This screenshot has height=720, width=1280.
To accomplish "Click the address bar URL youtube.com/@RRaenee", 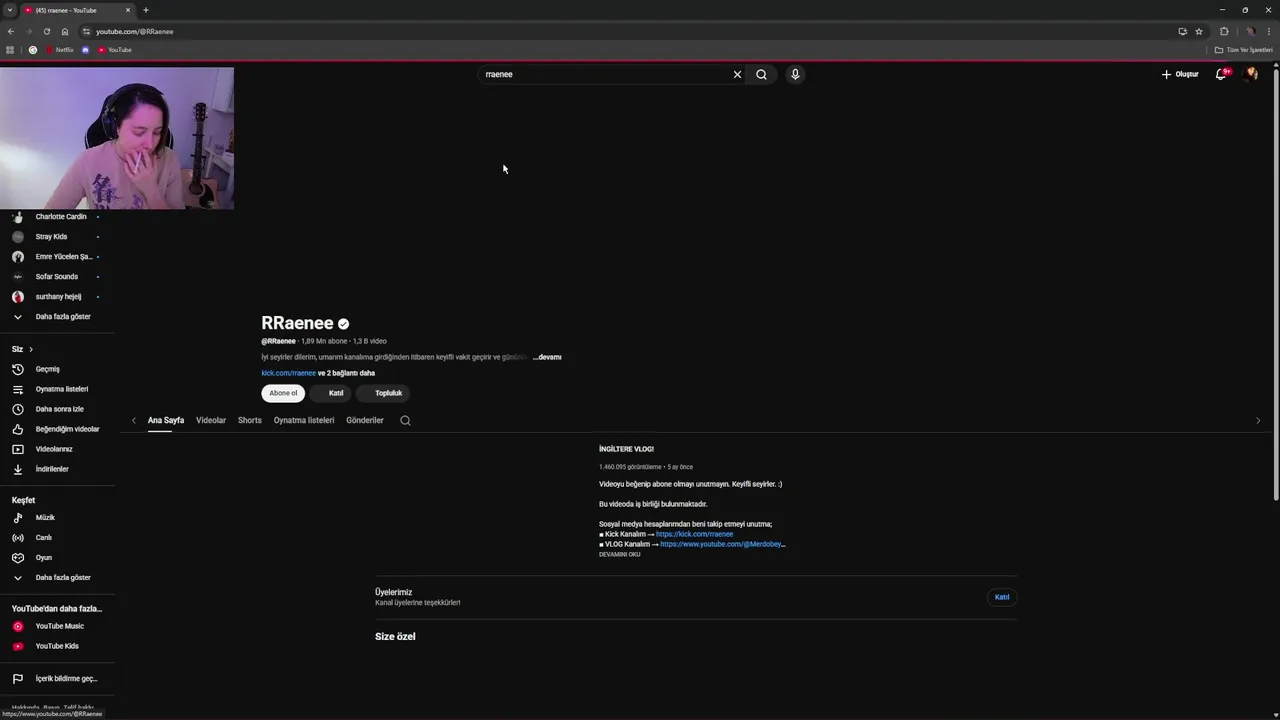I will click(x=135, y=31).
